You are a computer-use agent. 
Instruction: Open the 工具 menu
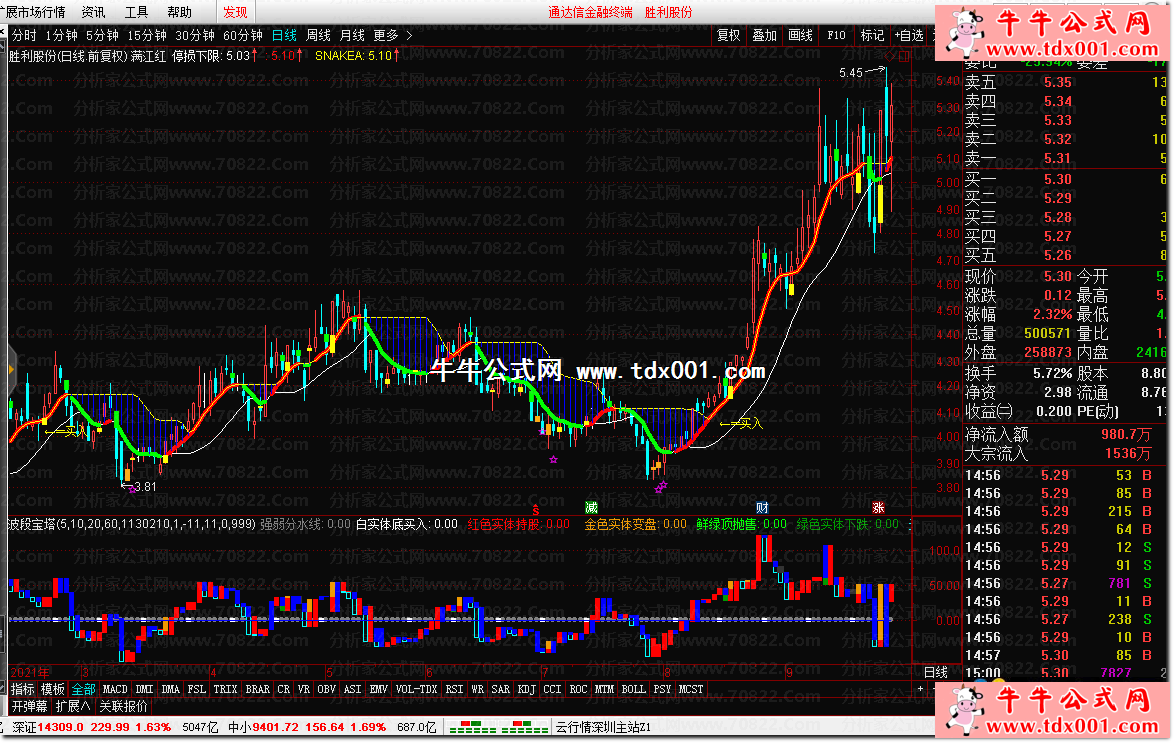136,12
